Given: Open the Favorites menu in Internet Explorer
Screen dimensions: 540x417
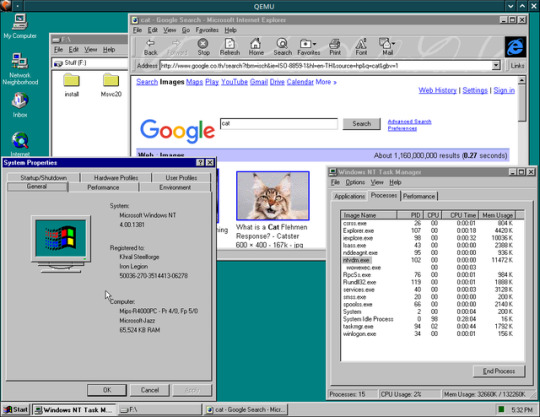Looking at the screenshot, I should click(x=207, y=30).
